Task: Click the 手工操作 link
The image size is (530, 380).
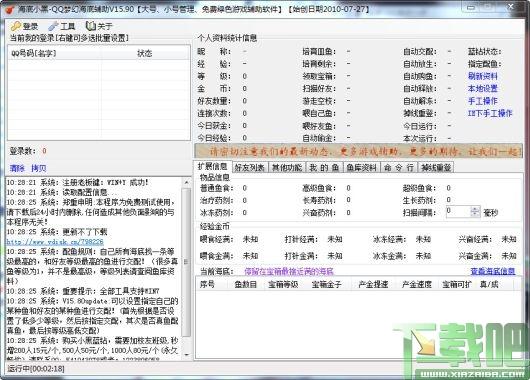Action: coord(483,101)
